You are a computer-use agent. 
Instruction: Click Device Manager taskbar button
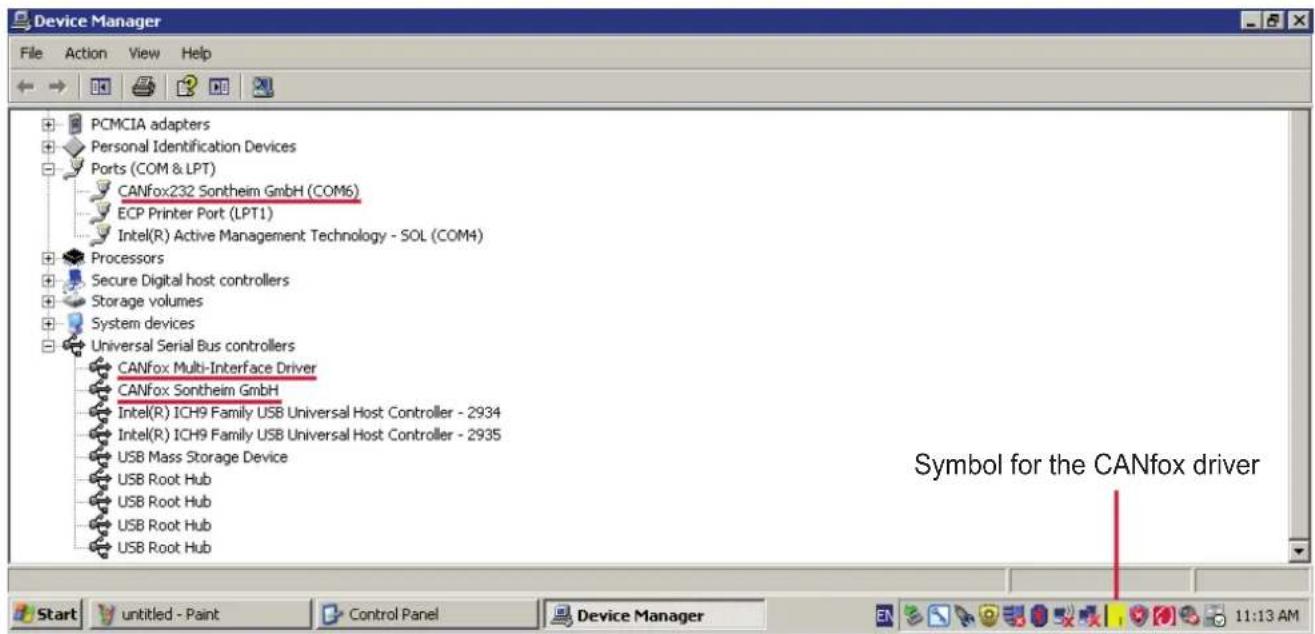(655, 615)
